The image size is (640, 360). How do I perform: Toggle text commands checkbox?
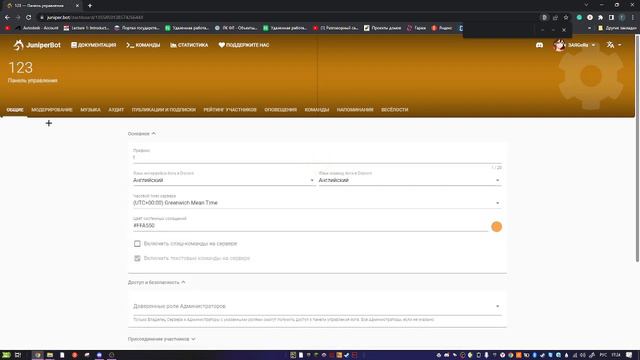click(x=137, y=258)
